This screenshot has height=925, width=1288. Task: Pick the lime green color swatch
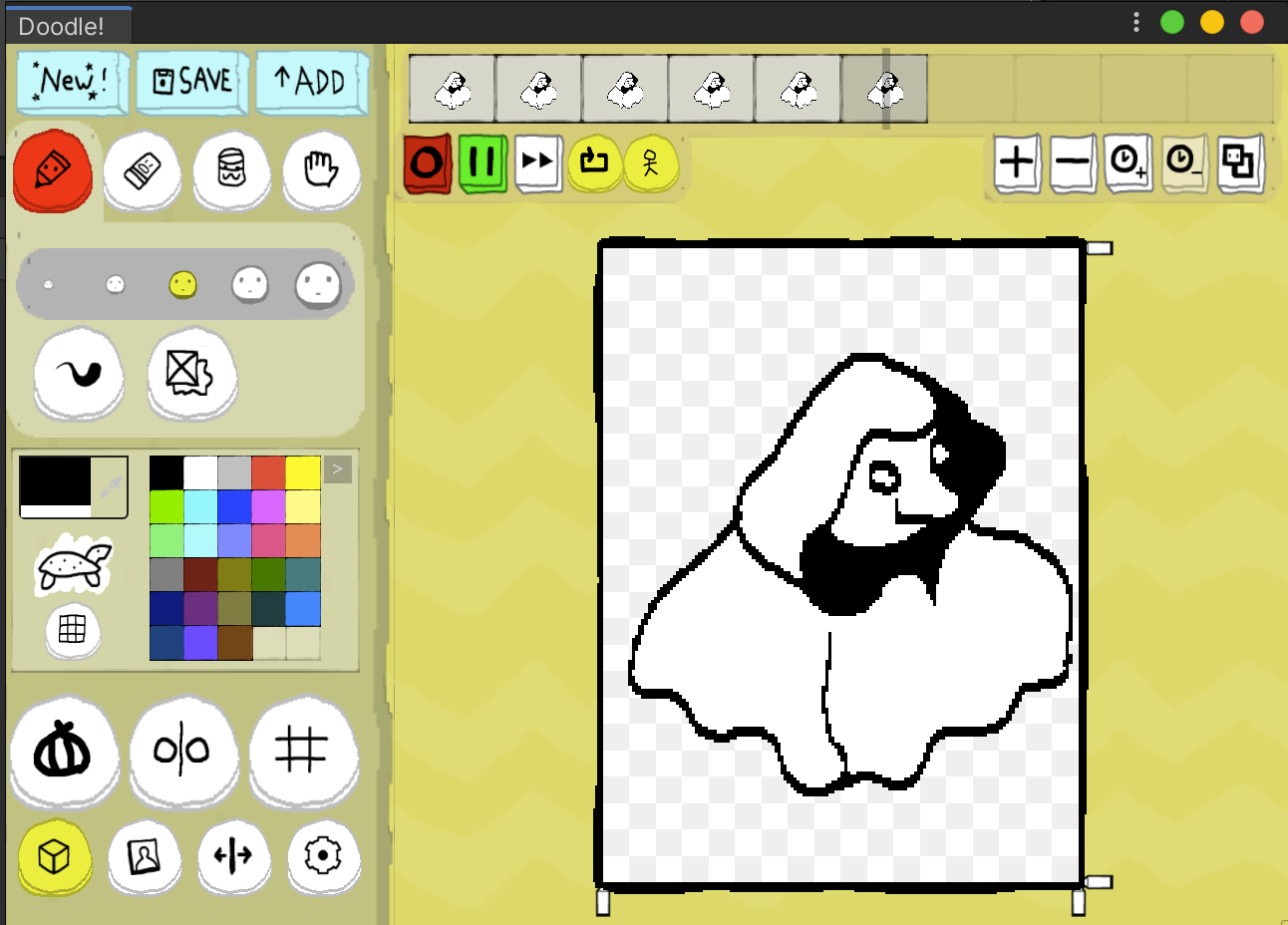click(x=166, y=507)
